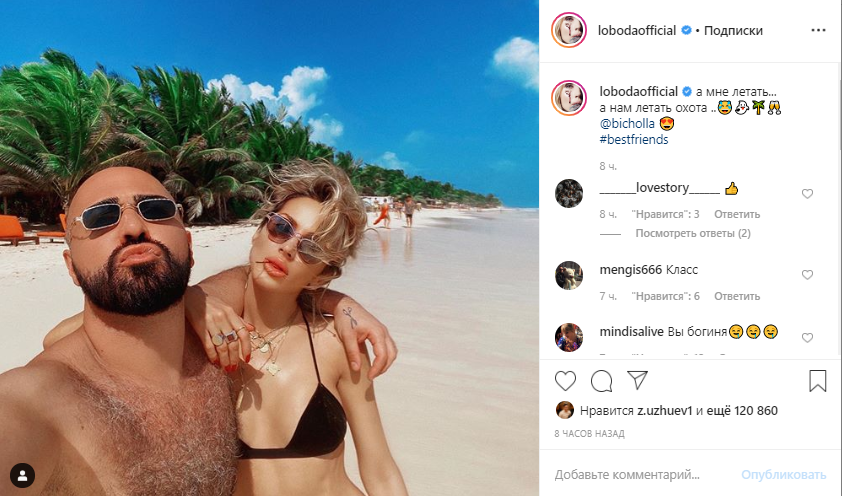
Task: Click Опубликовать to post comment
Action: coord(783,475)
